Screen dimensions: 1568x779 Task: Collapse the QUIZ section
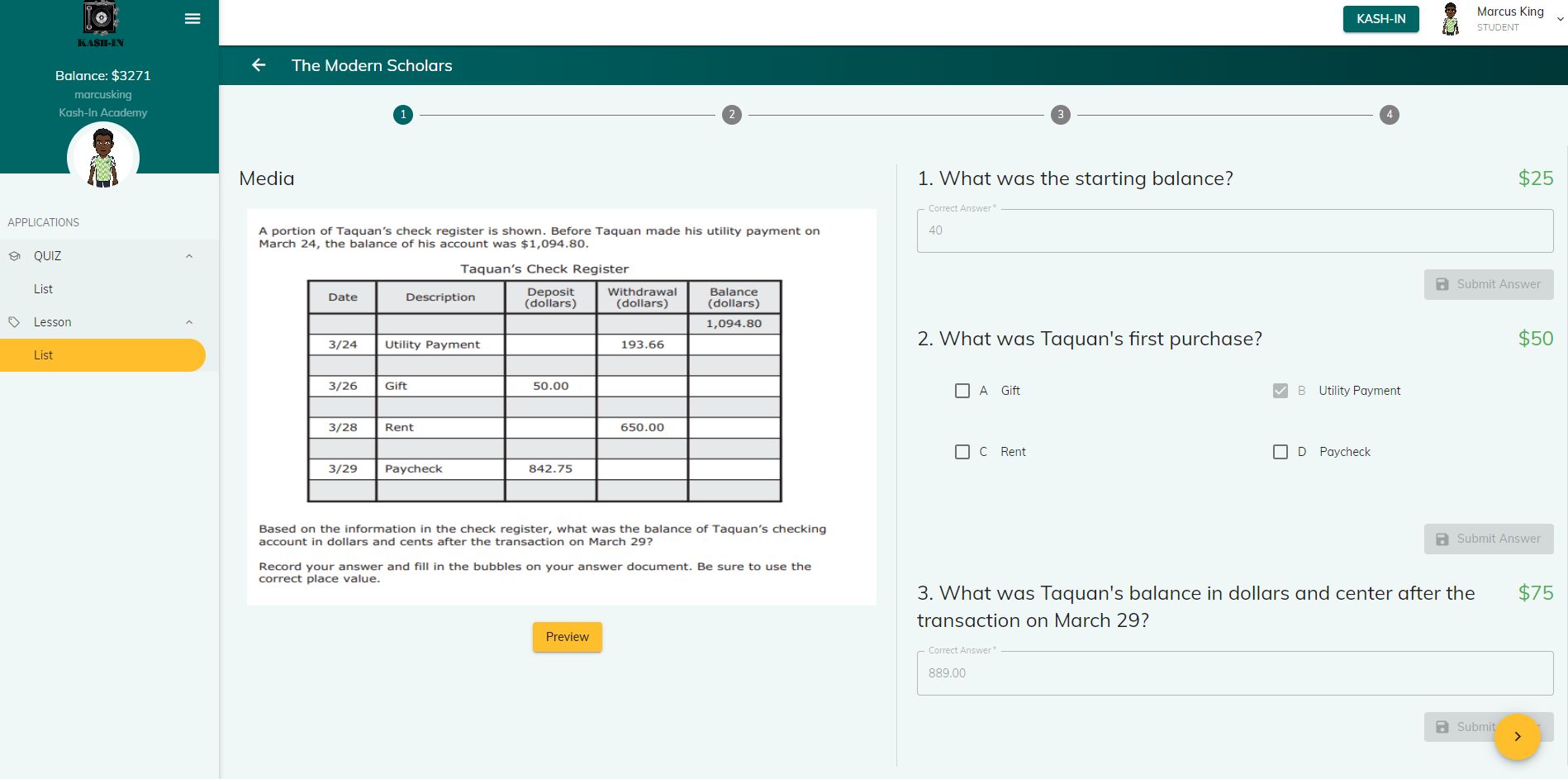point(189,256)
